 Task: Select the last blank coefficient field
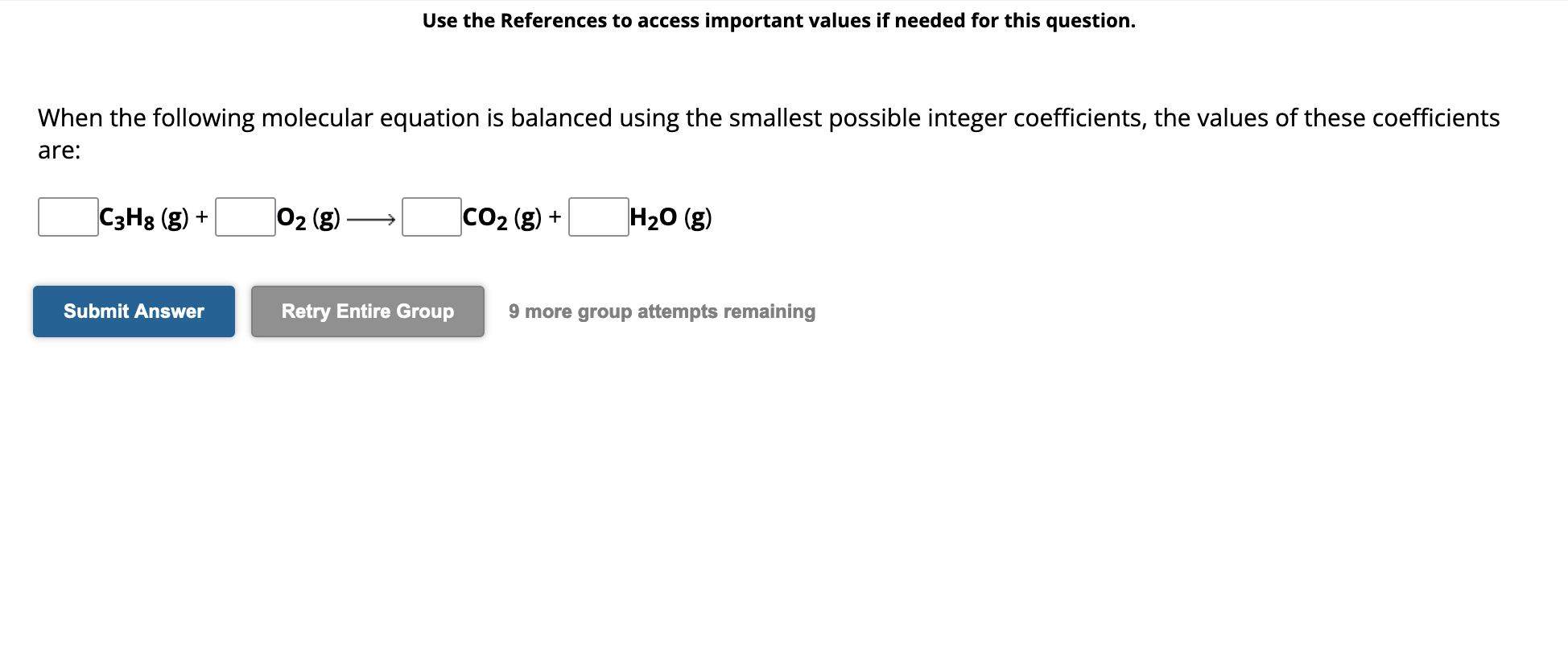[x=599, y=217]
